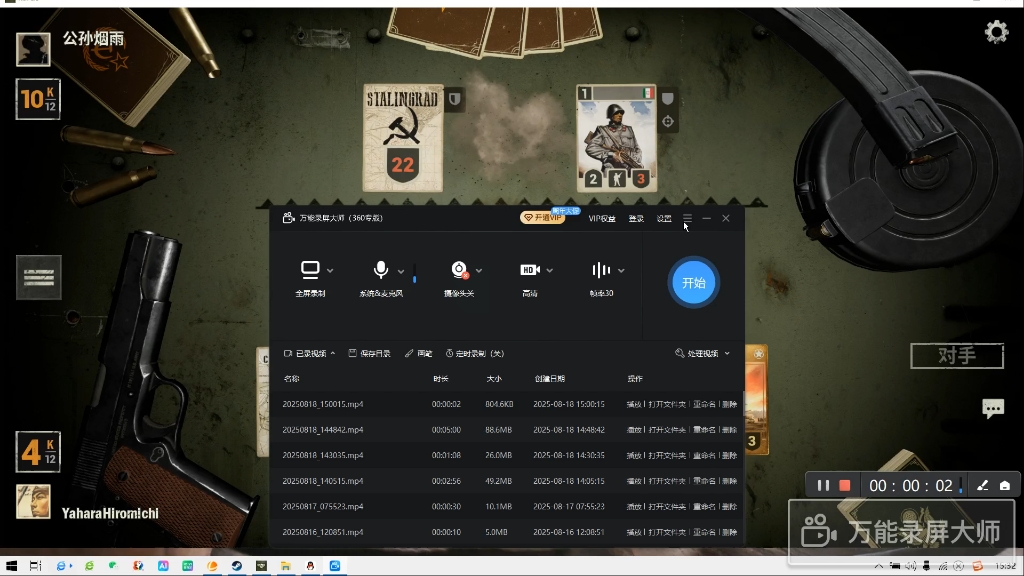The width and height of the screenshot is (1024, 576).
Task: Click the Stalingrad headquarters card
Action: tap(403, 138)
